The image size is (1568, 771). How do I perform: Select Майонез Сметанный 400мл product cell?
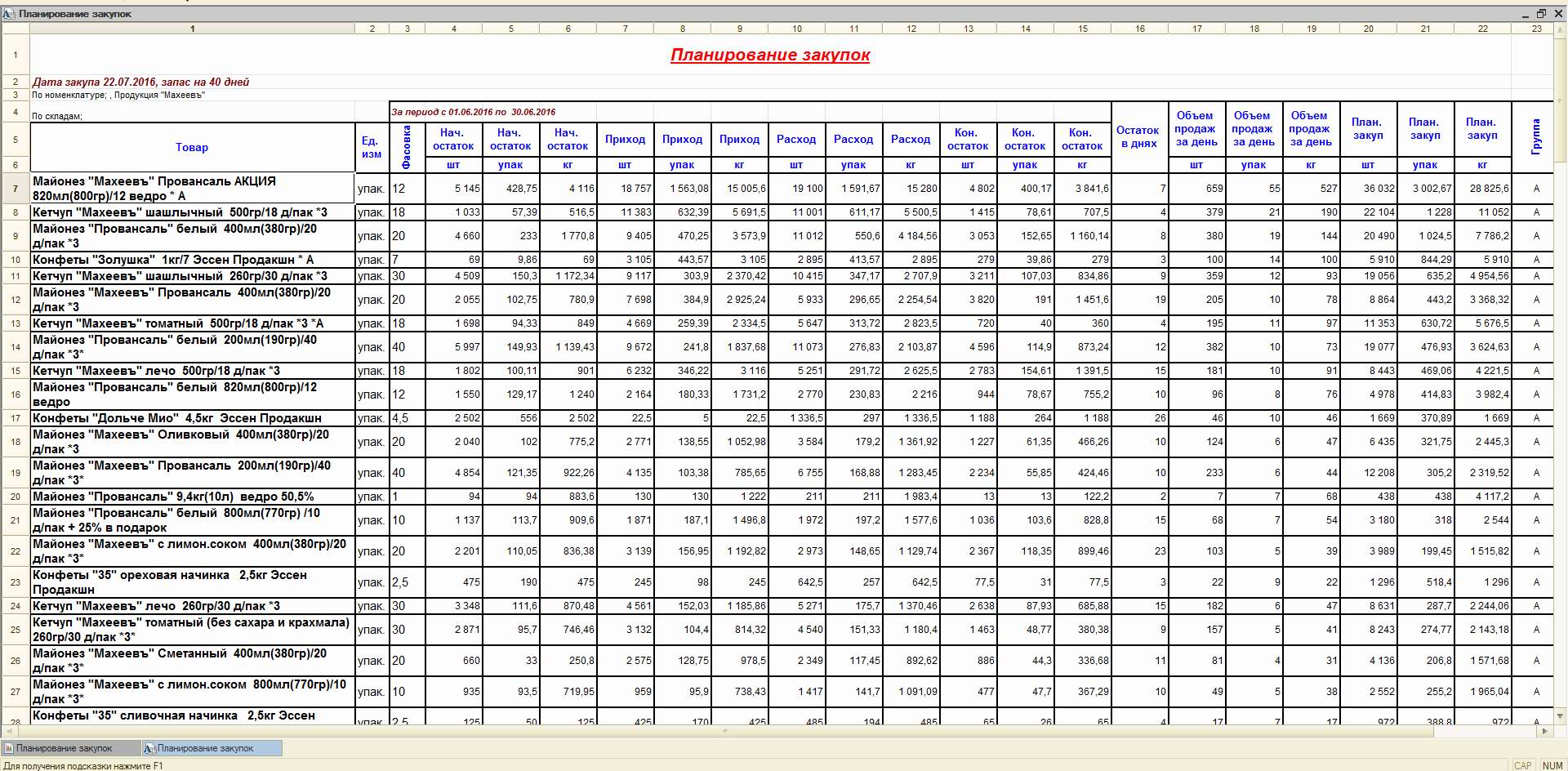coord(192,661)
